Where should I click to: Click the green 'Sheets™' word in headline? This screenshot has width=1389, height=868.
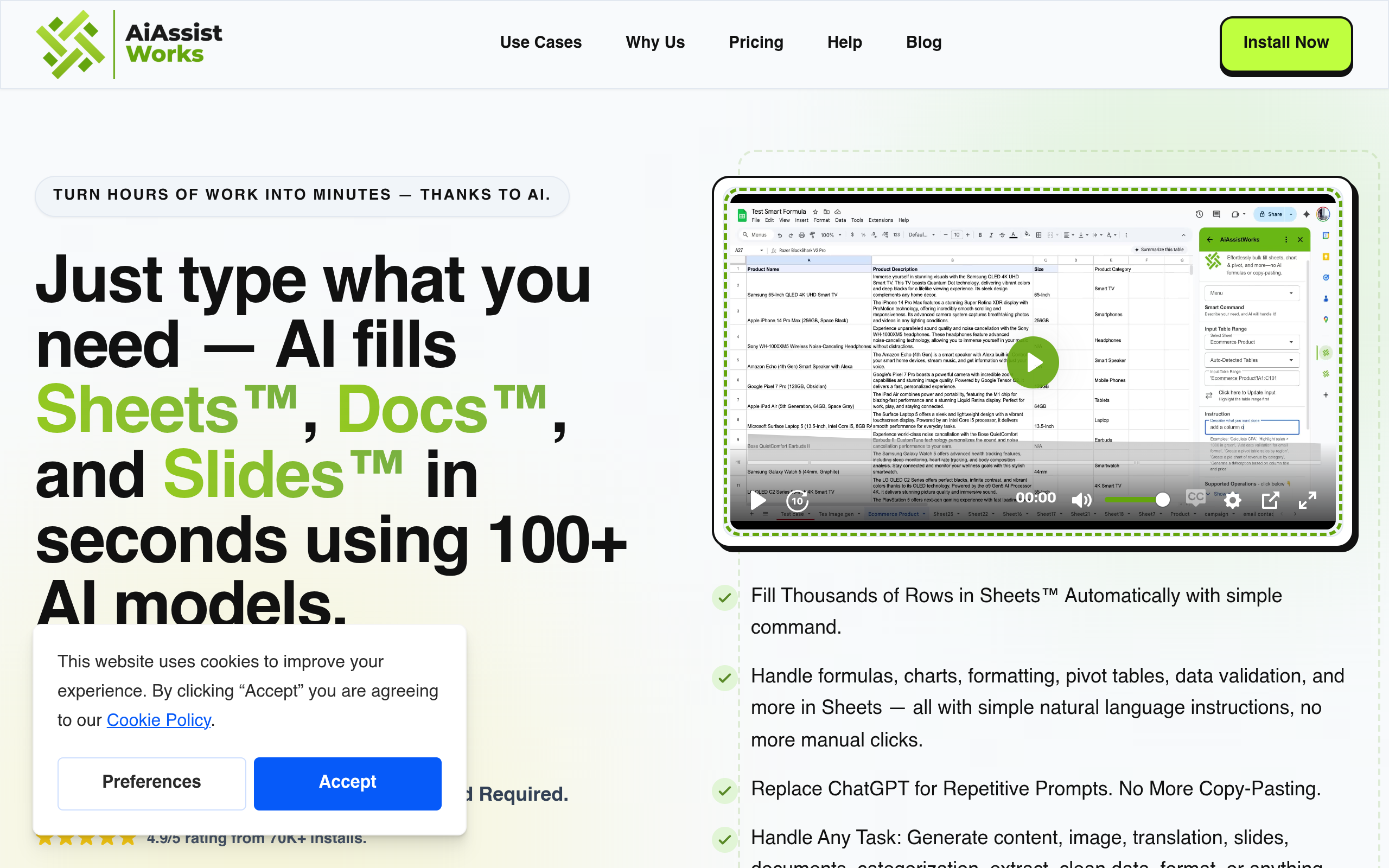click(x=167, y=409)
